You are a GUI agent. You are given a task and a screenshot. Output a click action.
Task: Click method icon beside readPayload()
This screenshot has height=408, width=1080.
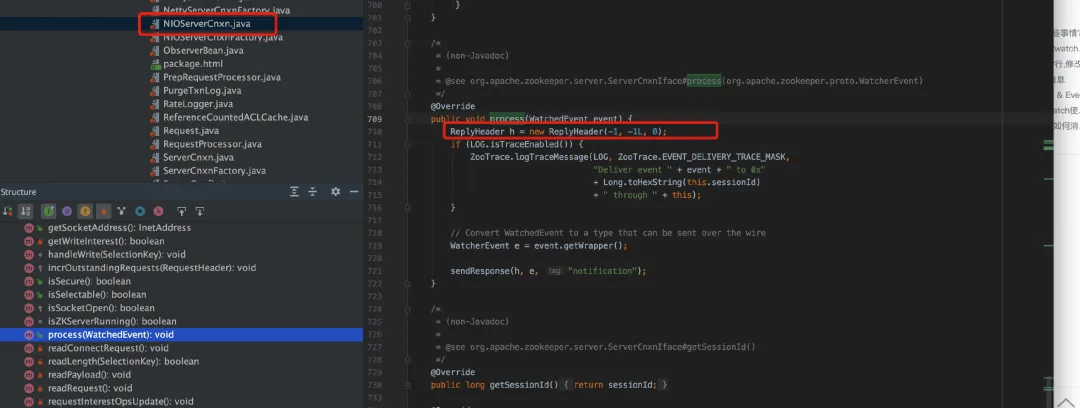pyautogui.click(x=29, y=375)
